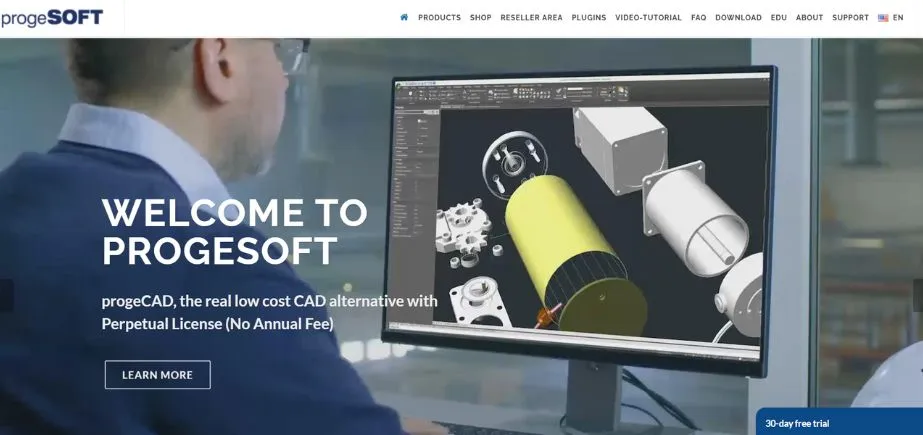The image size is (923, 435).
Task: Open the PLUGINS menu item
Action: point(589,18)
